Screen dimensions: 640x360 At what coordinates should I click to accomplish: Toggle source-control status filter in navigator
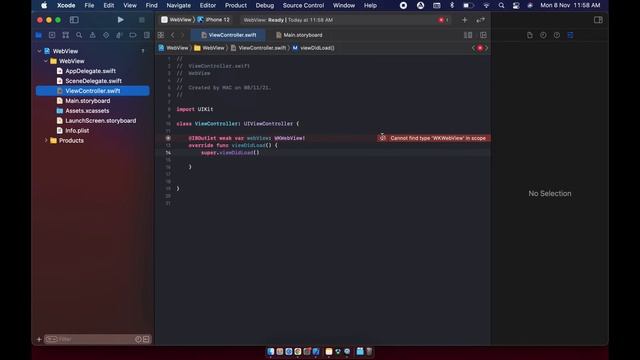[146, 339]
